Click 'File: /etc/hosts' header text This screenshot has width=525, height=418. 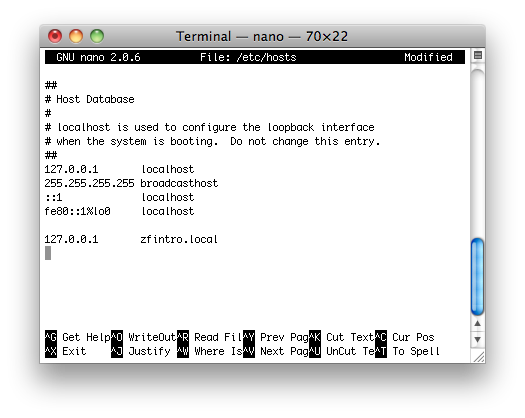click(x=248, y=57)
